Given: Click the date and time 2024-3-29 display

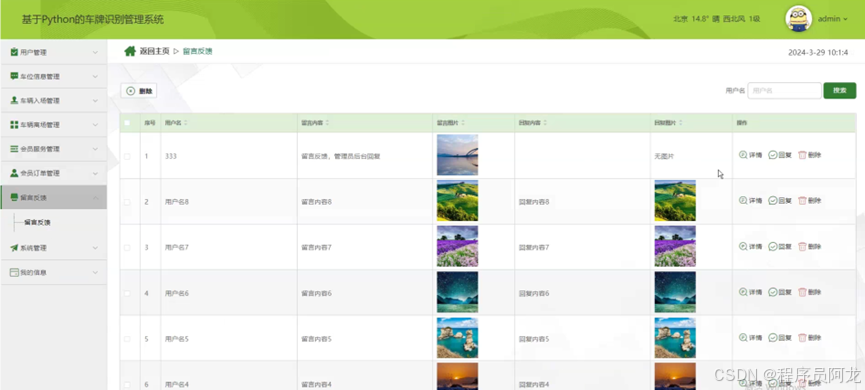Looking at the screenshot, I should (818, 53).
